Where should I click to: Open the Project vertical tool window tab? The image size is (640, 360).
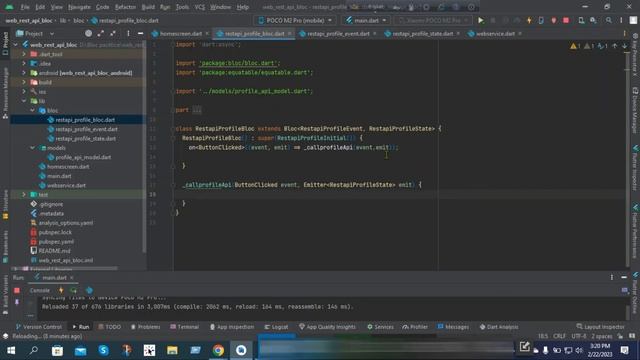5,44
